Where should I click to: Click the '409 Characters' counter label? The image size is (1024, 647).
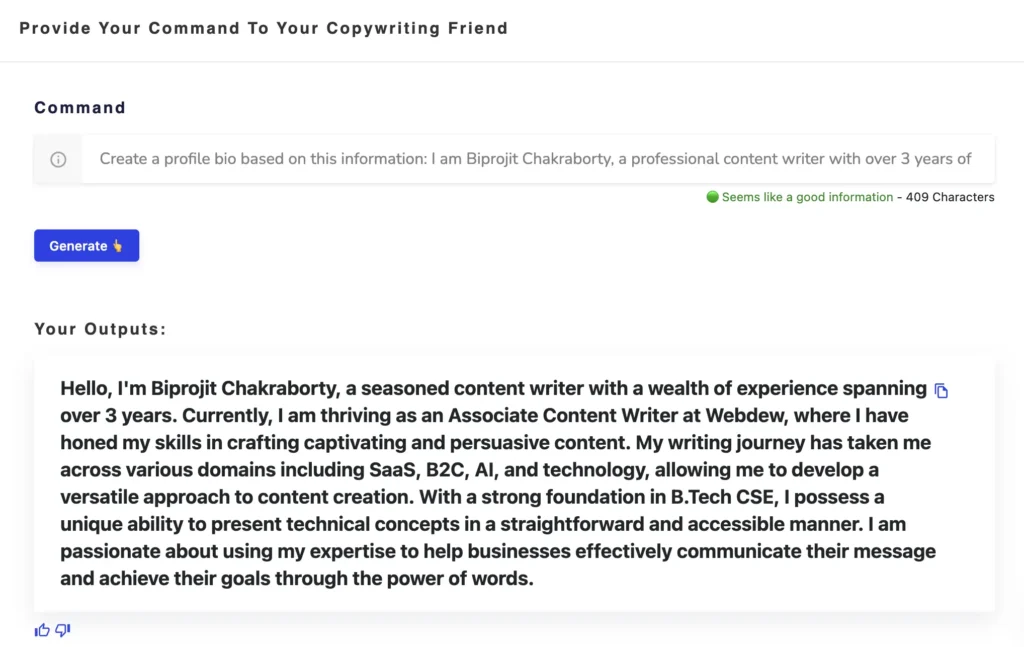coord(949,197)
